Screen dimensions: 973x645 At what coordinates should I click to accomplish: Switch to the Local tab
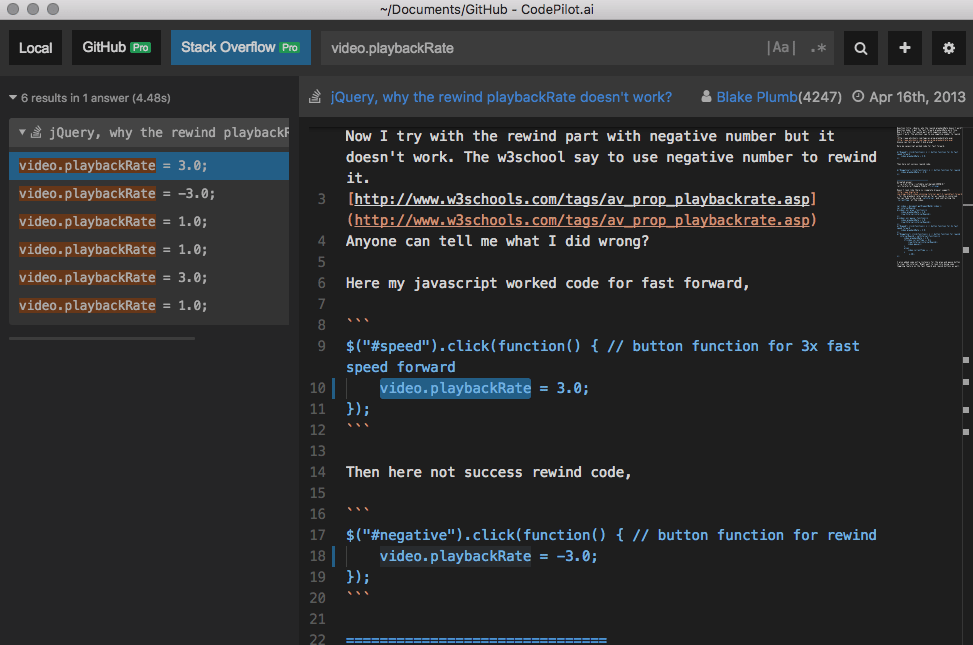(x=35, y=48)
